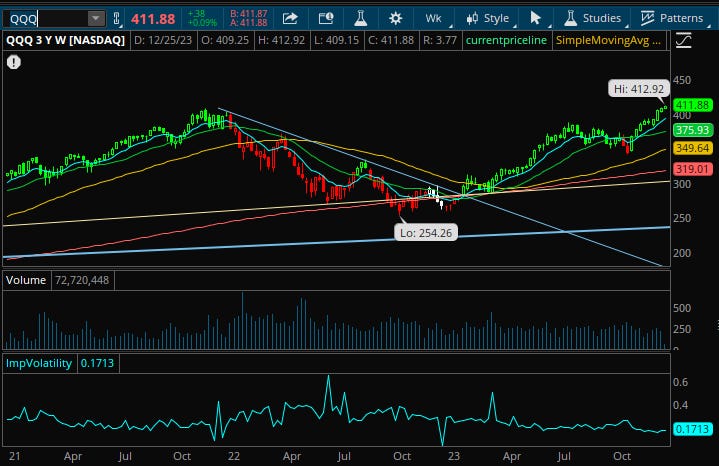Click the R: 3.77 range value
This screenshot has width=719, height=466.
coord(440,40)
